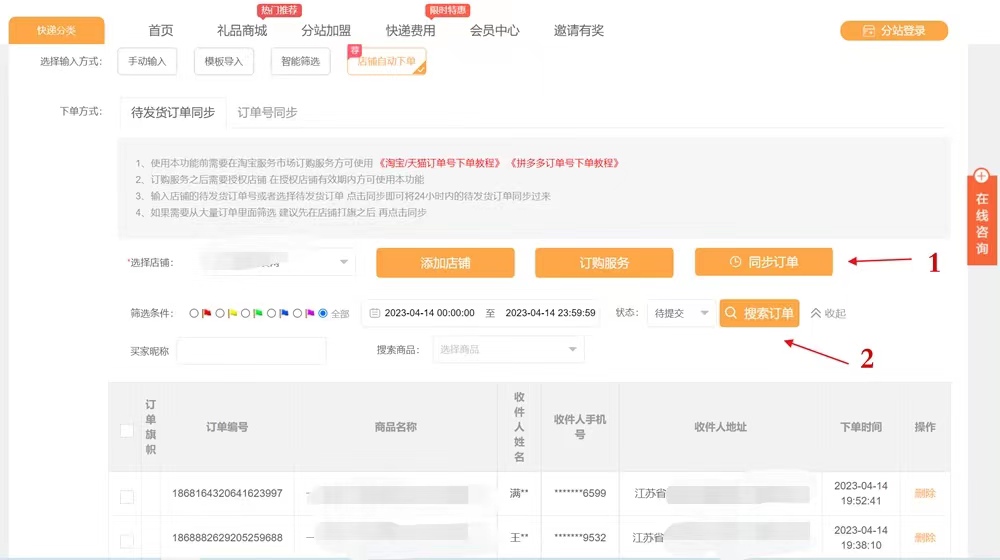
Task: Check the box for order 1868164320641623997
Action: [x=127, y=497]
